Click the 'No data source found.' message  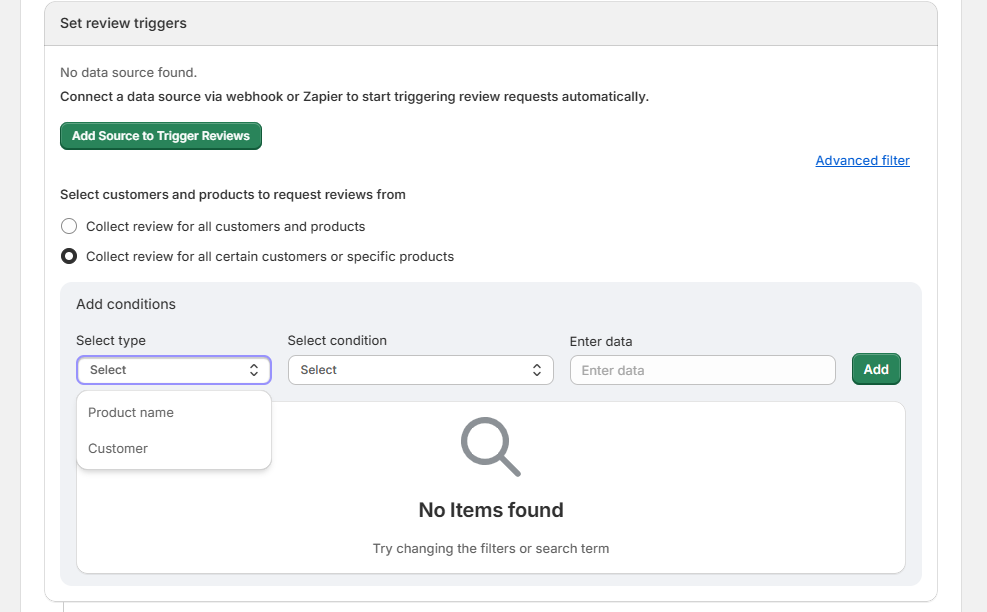click(128, 72)
